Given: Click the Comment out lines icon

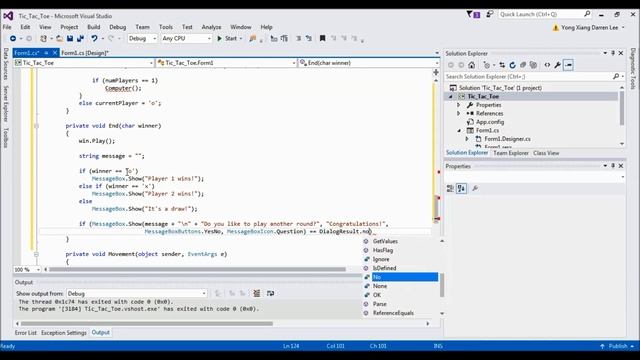Looking at the screenshot, I should [x=298, y=38].
